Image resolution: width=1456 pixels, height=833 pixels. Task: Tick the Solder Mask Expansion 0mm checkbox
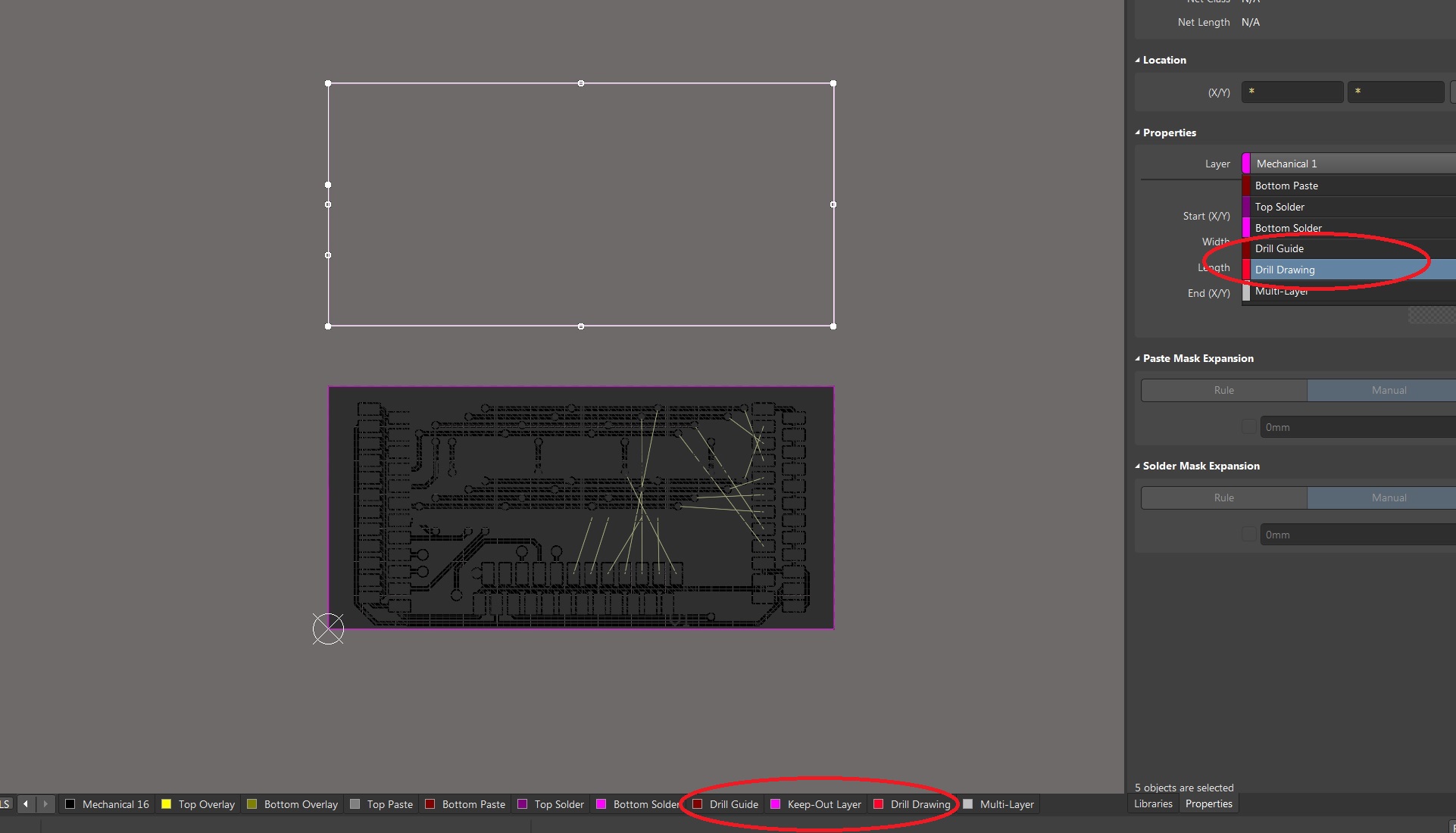point(1249,535)
